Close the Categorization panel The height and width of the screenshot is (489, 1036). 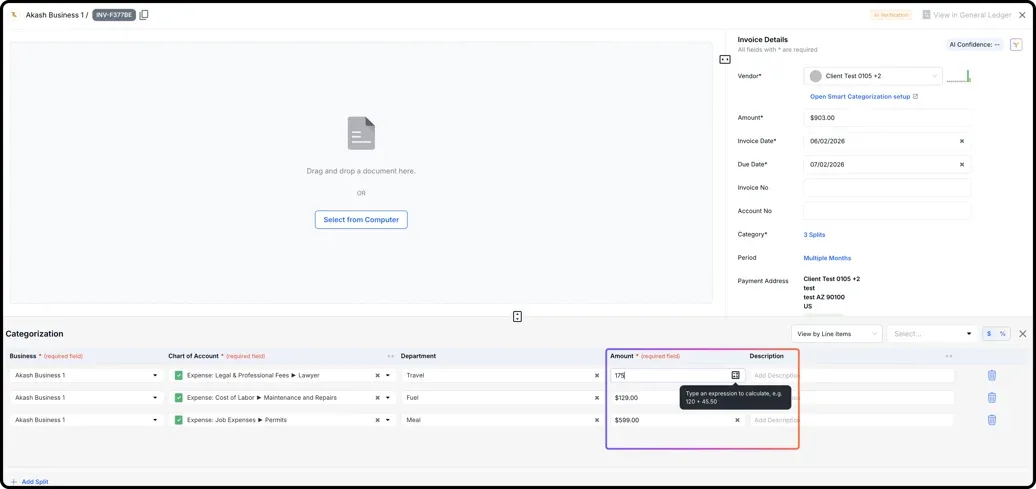(x=1022, y=334)
